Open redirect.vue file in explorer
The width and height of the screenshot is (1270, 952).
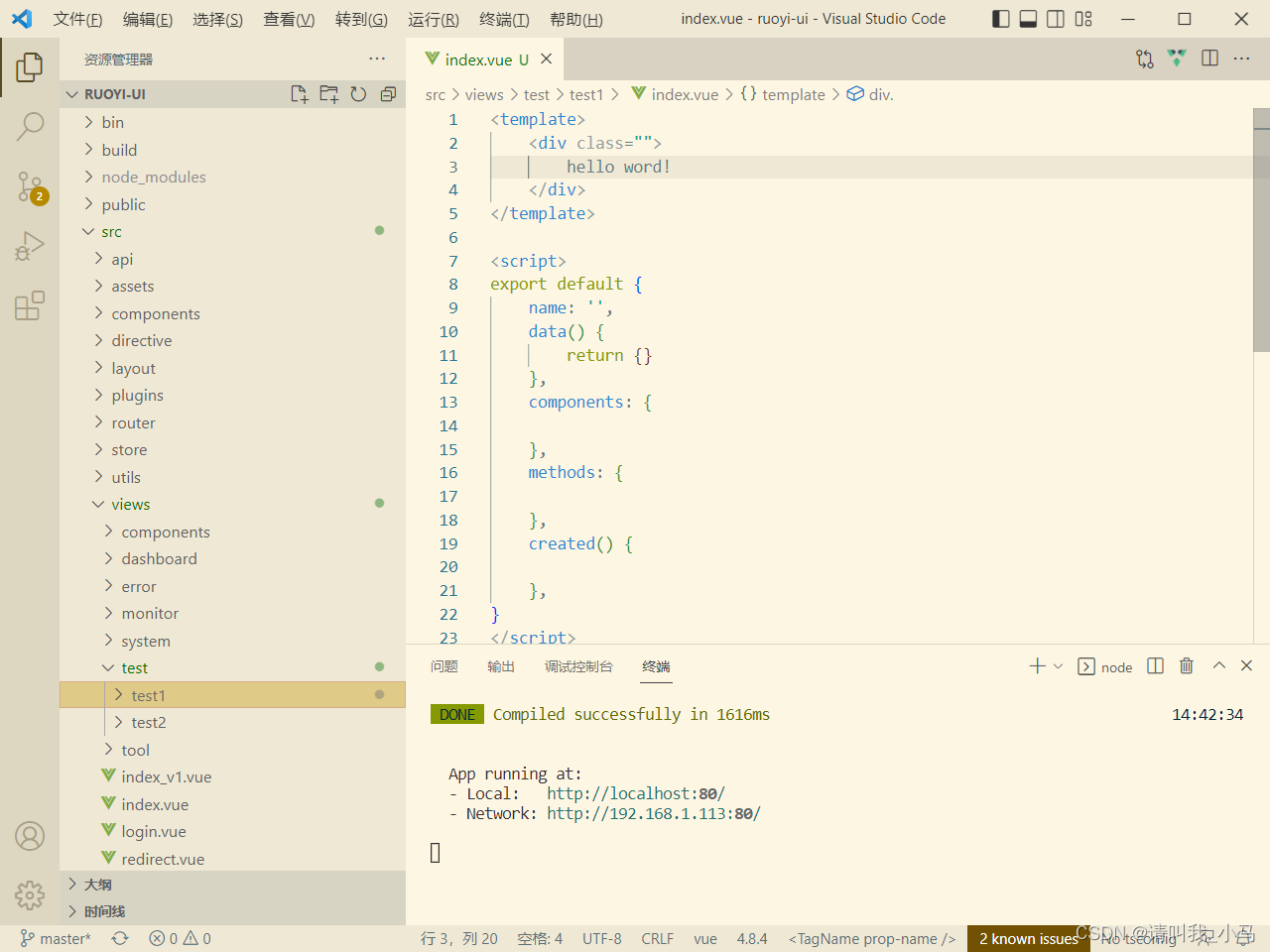(232, 859)
